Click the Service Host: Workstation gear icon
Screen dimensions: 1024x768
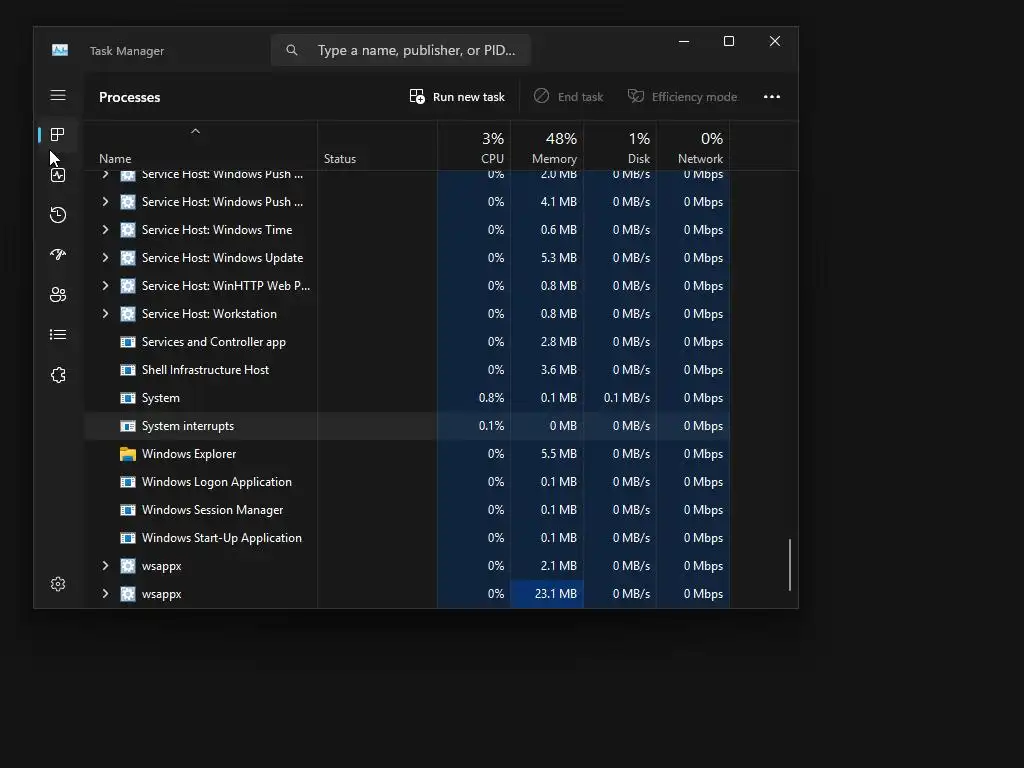pos(128,313)
